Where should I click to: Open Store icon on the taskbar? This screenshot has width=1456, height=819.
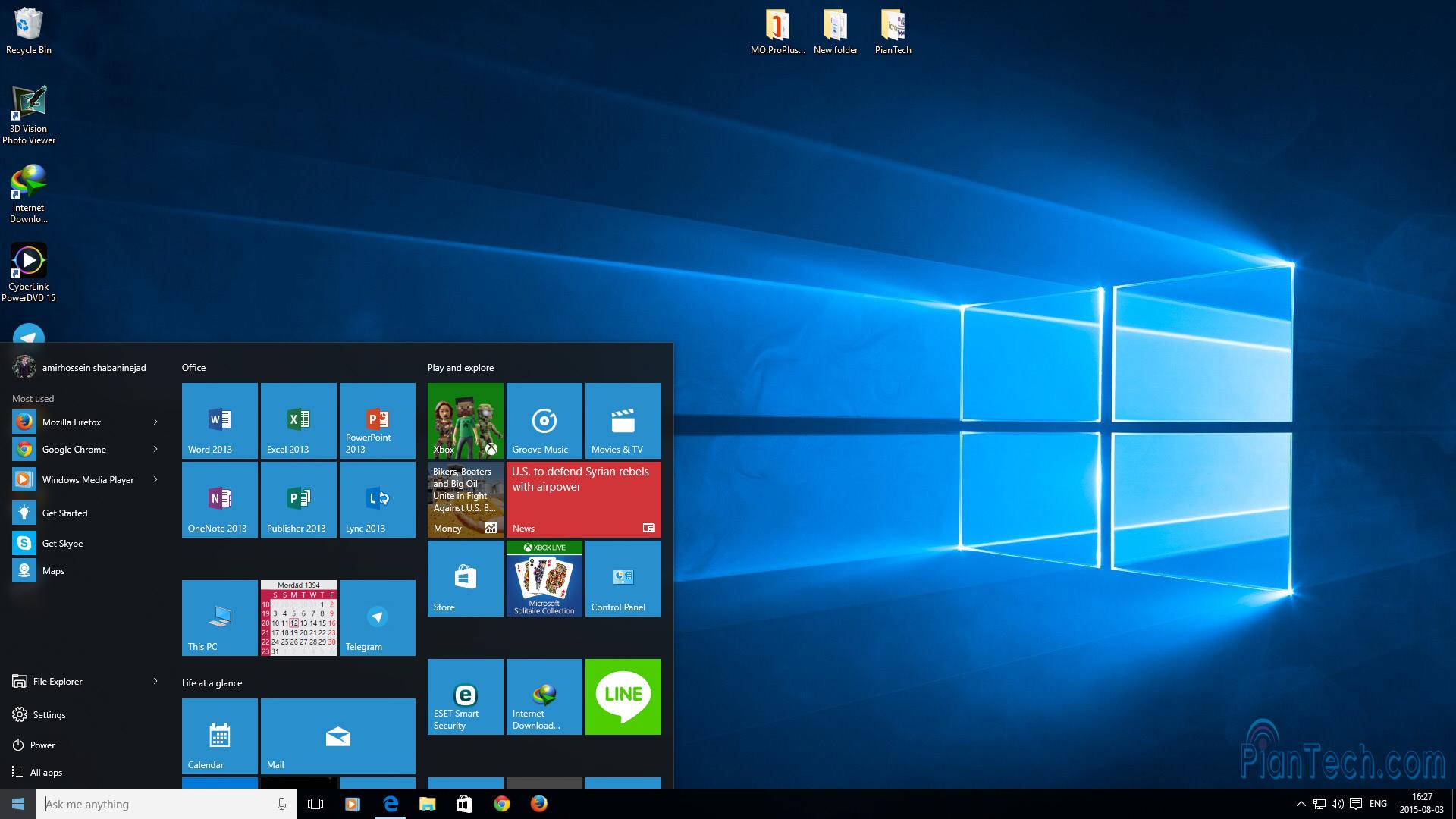coord(464,804)
